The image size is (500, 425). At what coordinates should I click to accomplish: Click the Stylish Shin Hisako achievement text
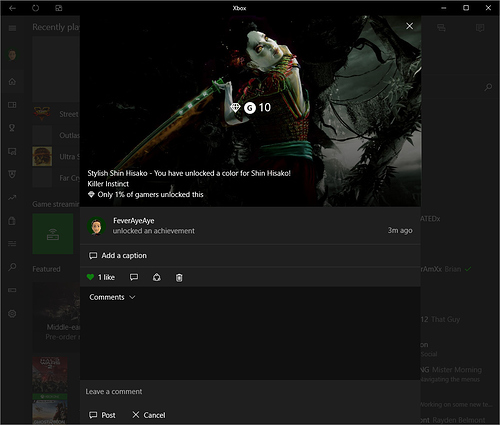pos(189,173)
